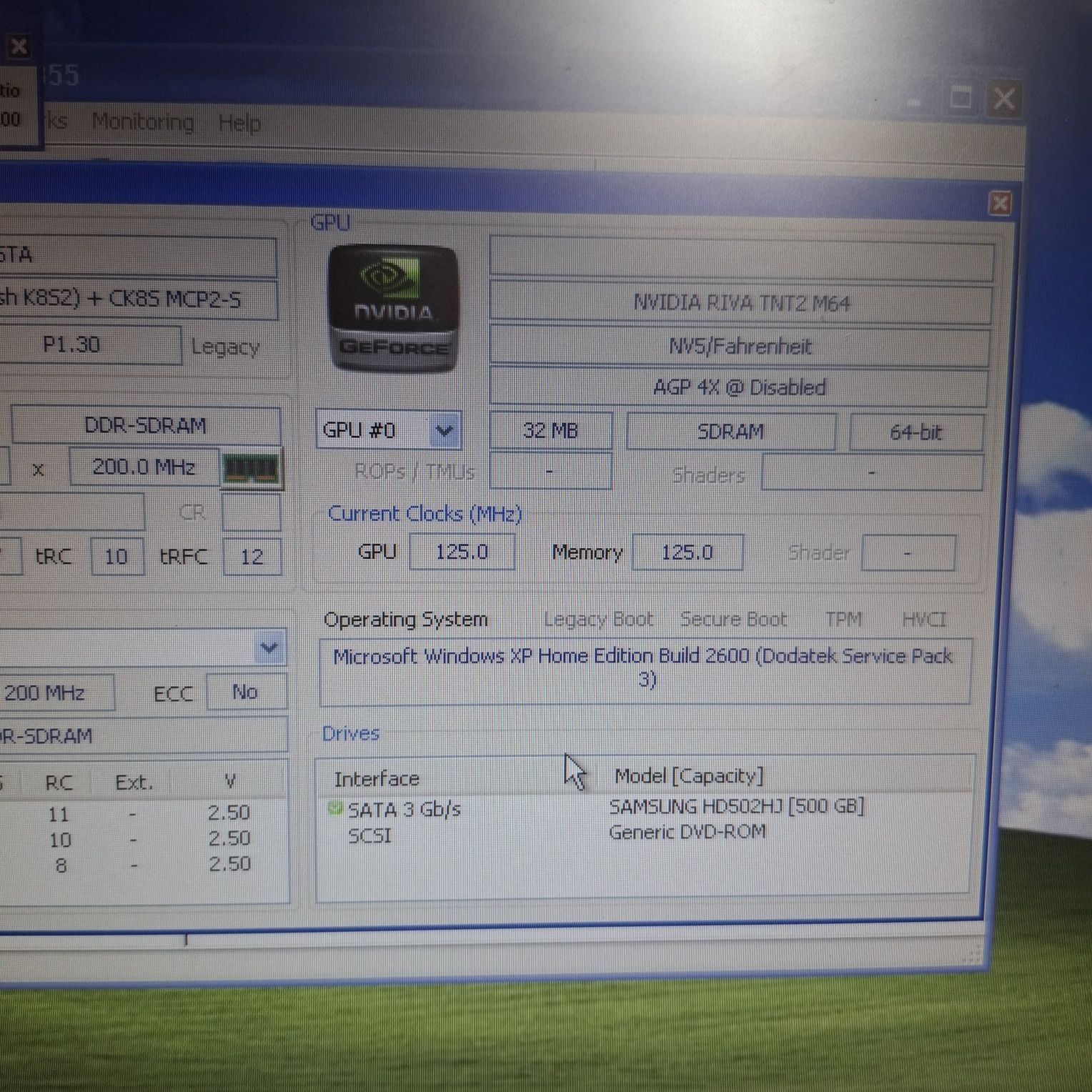Click the NVIDIA GeForce logo image
Screen dimensions: 1092x1092
(x=392, y=308)
